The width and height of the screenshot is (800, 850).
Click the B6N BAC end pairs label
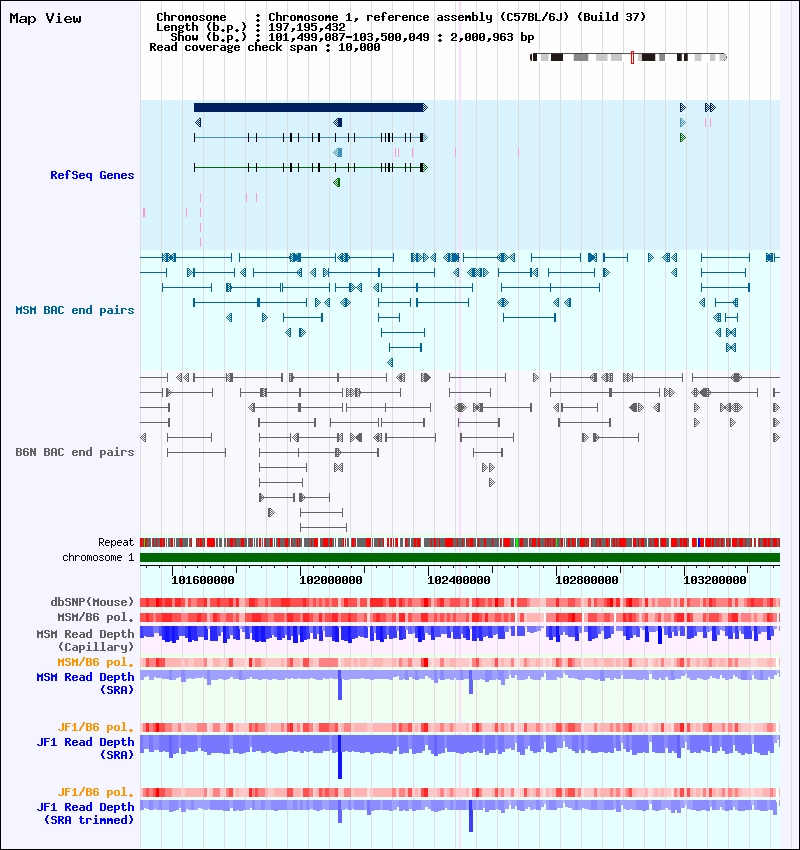75,452
